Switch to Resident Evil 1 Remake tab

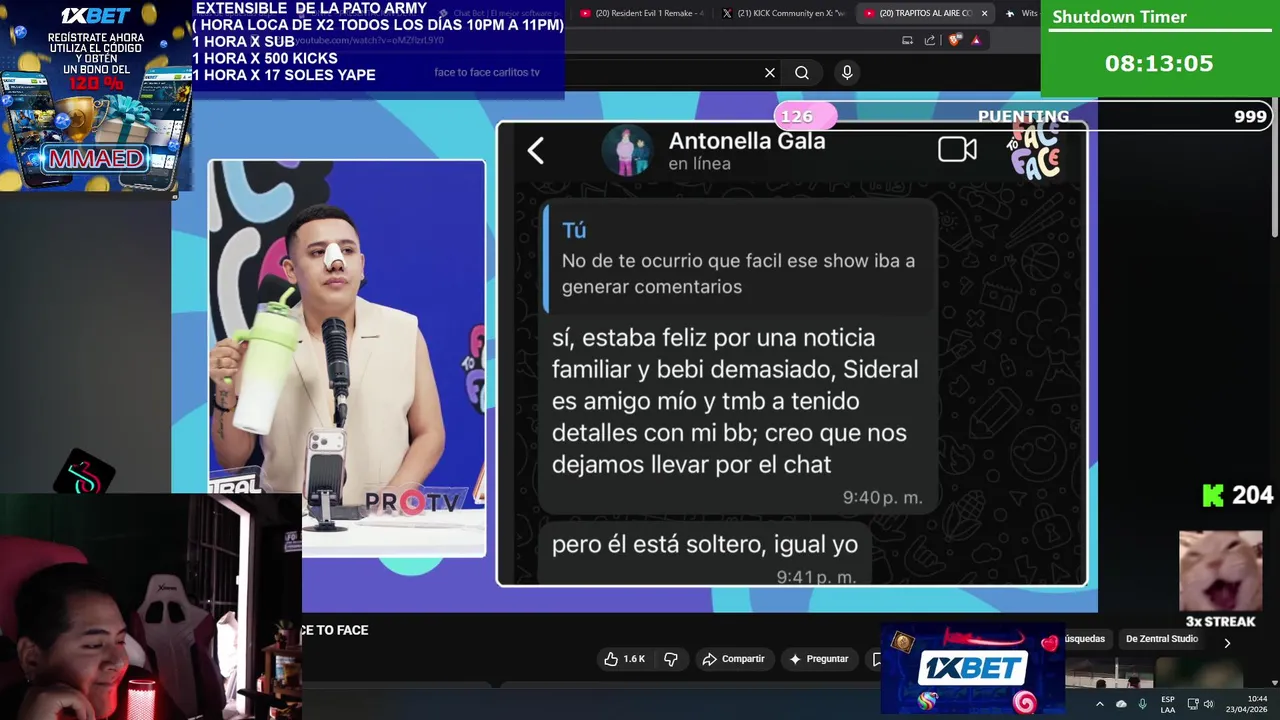[641, 13]
